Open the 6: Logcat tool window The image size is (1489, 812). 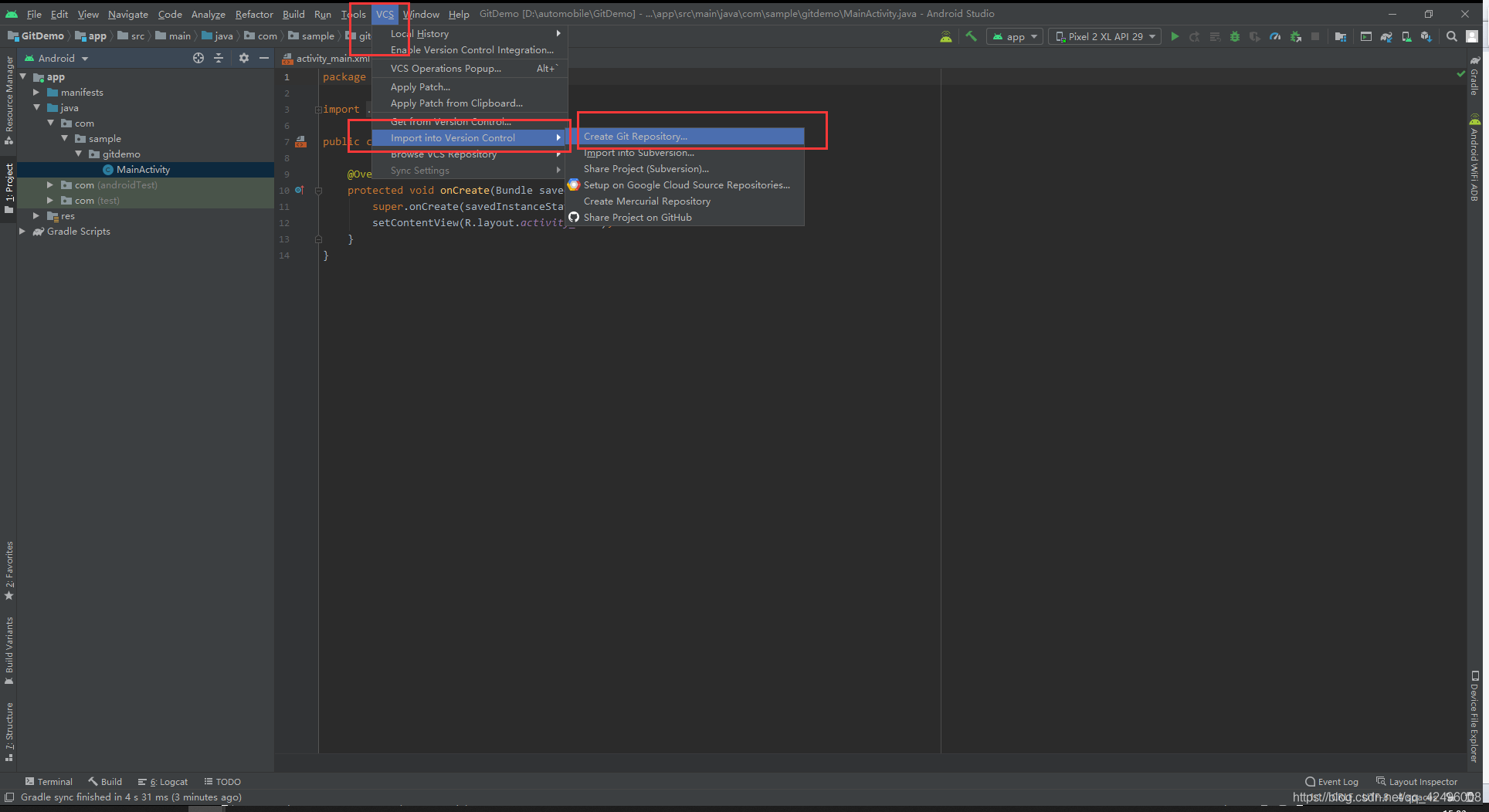click(x=163, y=782)
